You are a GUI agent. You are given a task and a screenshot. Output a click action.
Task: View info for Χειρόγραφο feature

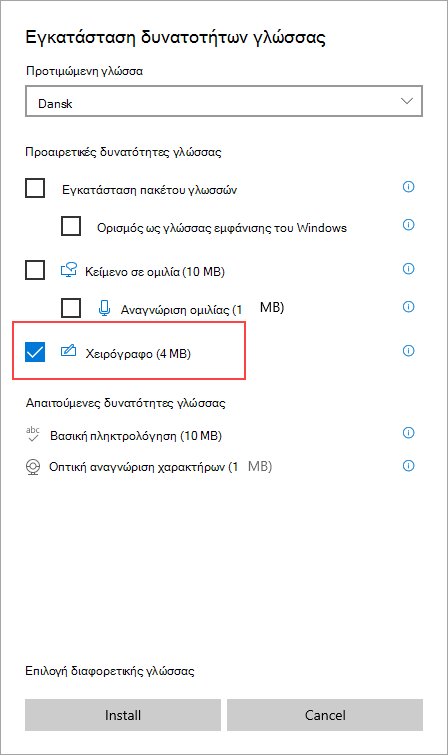click(408, 351)
